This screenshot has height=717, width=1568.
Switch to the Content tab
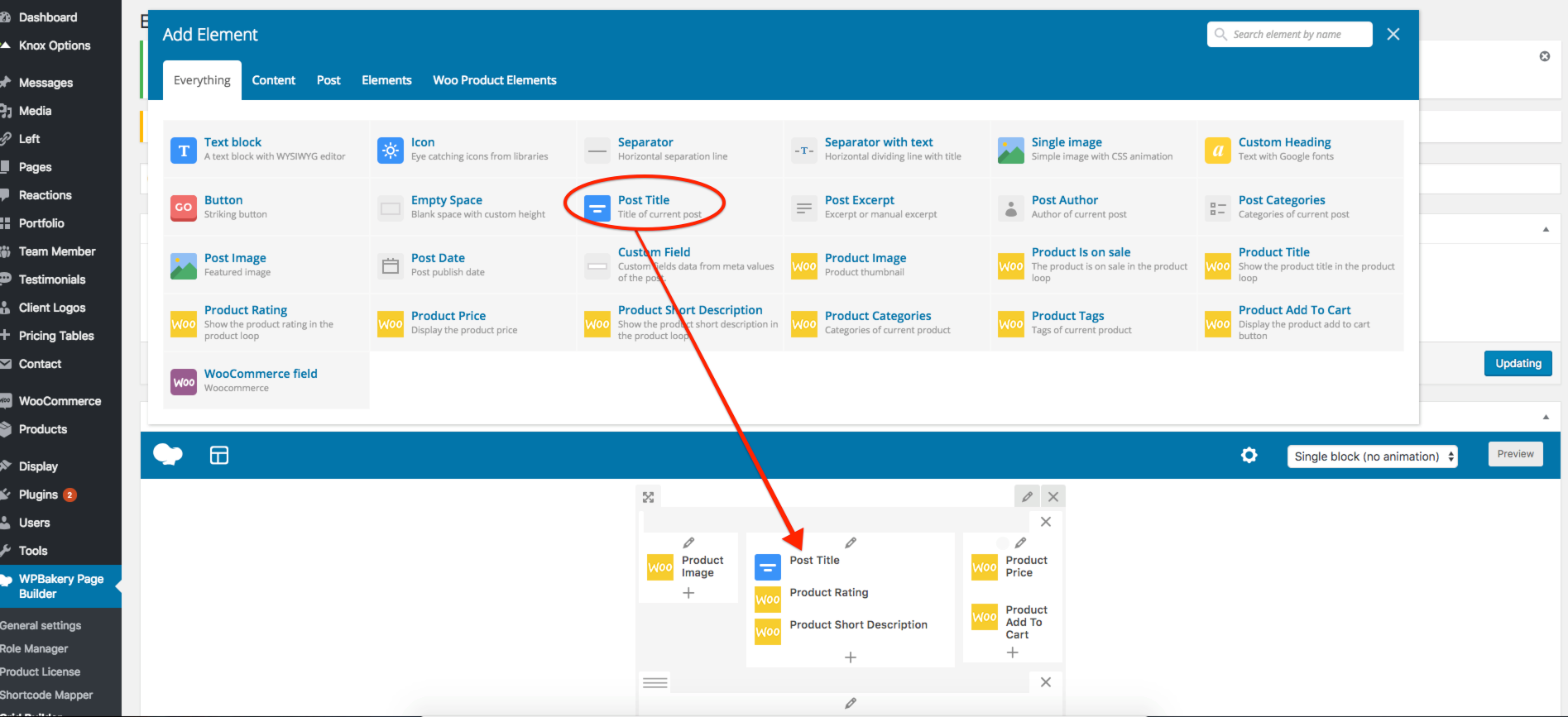(x=274, y=80)
